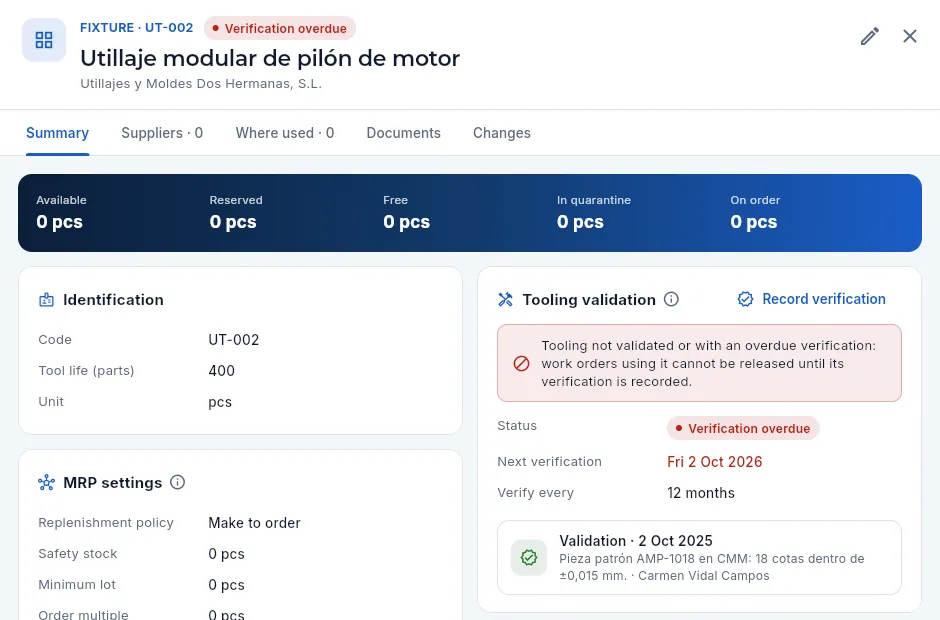The image size is (940, 620).
Task: Click the FIXTURE · UT-002 label
Action: pos(137,28)
